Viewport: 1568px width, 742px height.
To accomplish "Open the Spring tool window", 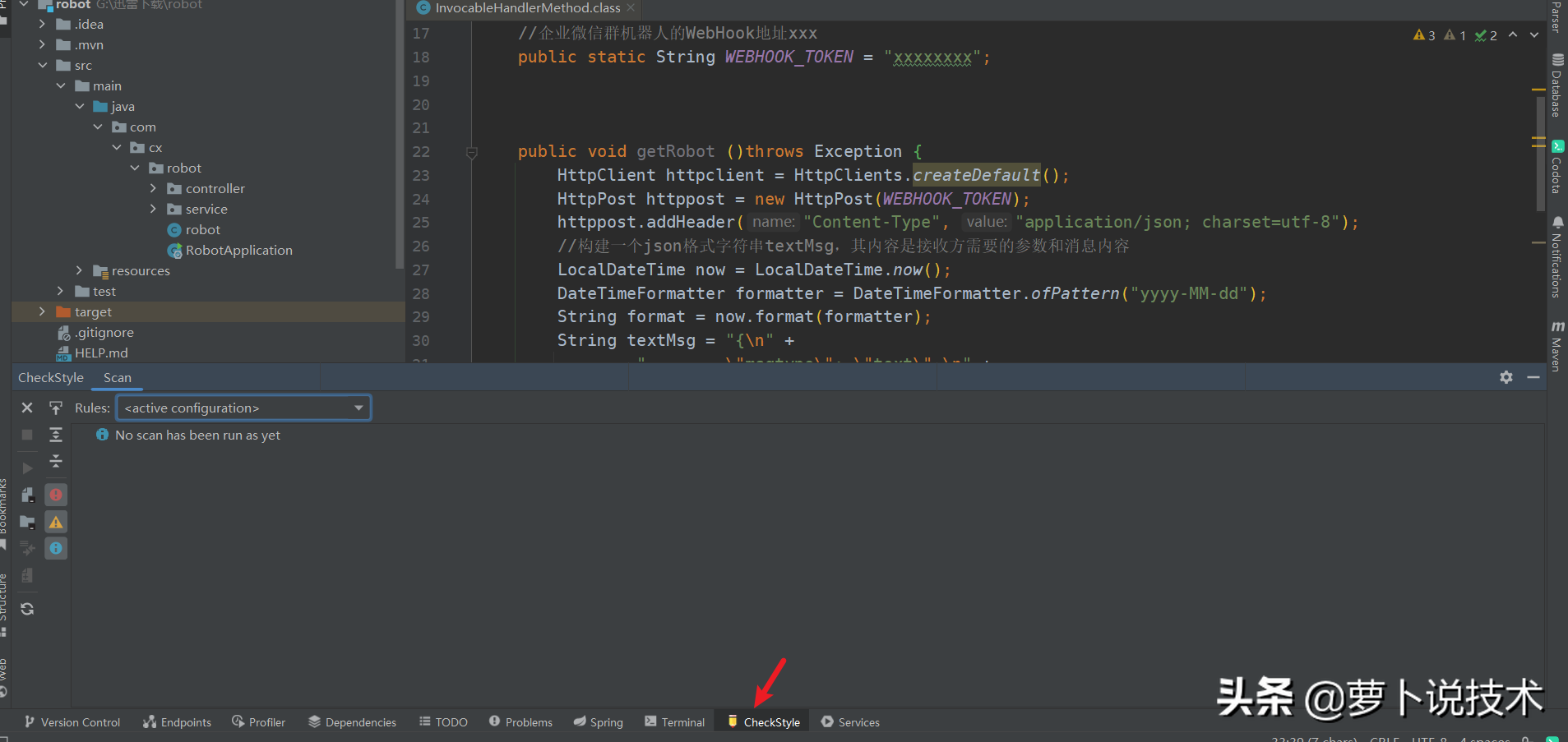I will point(599,722).
